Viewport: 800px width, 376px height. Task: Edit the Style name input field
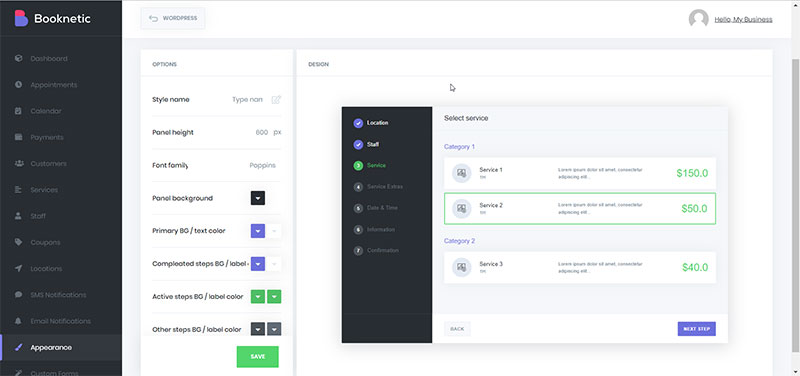tap(247, 99)
